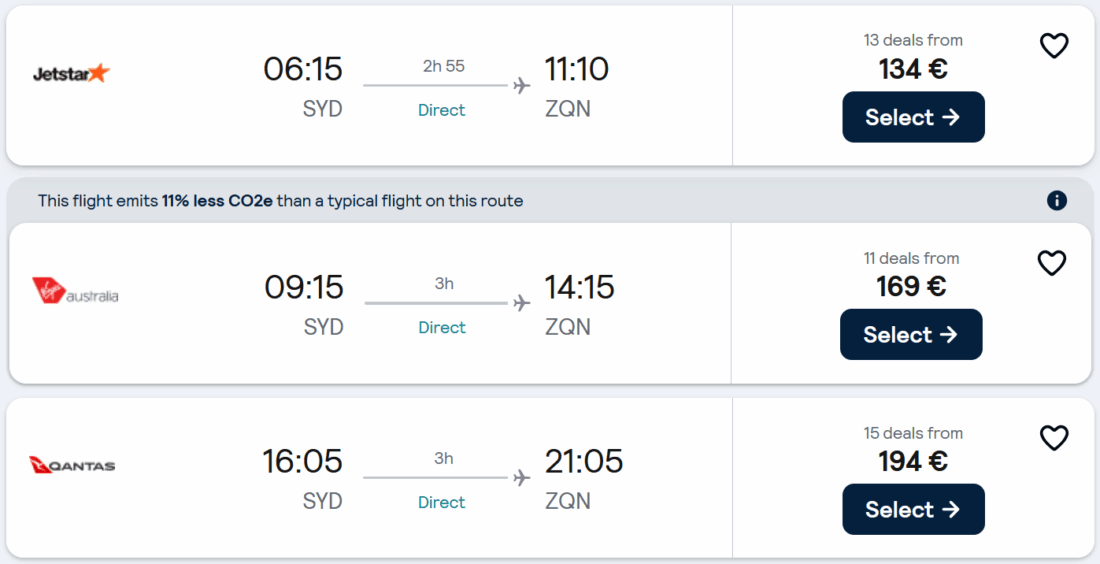Open CO2e emissions info icon
1100x564 pixels.
(1057, 201)
